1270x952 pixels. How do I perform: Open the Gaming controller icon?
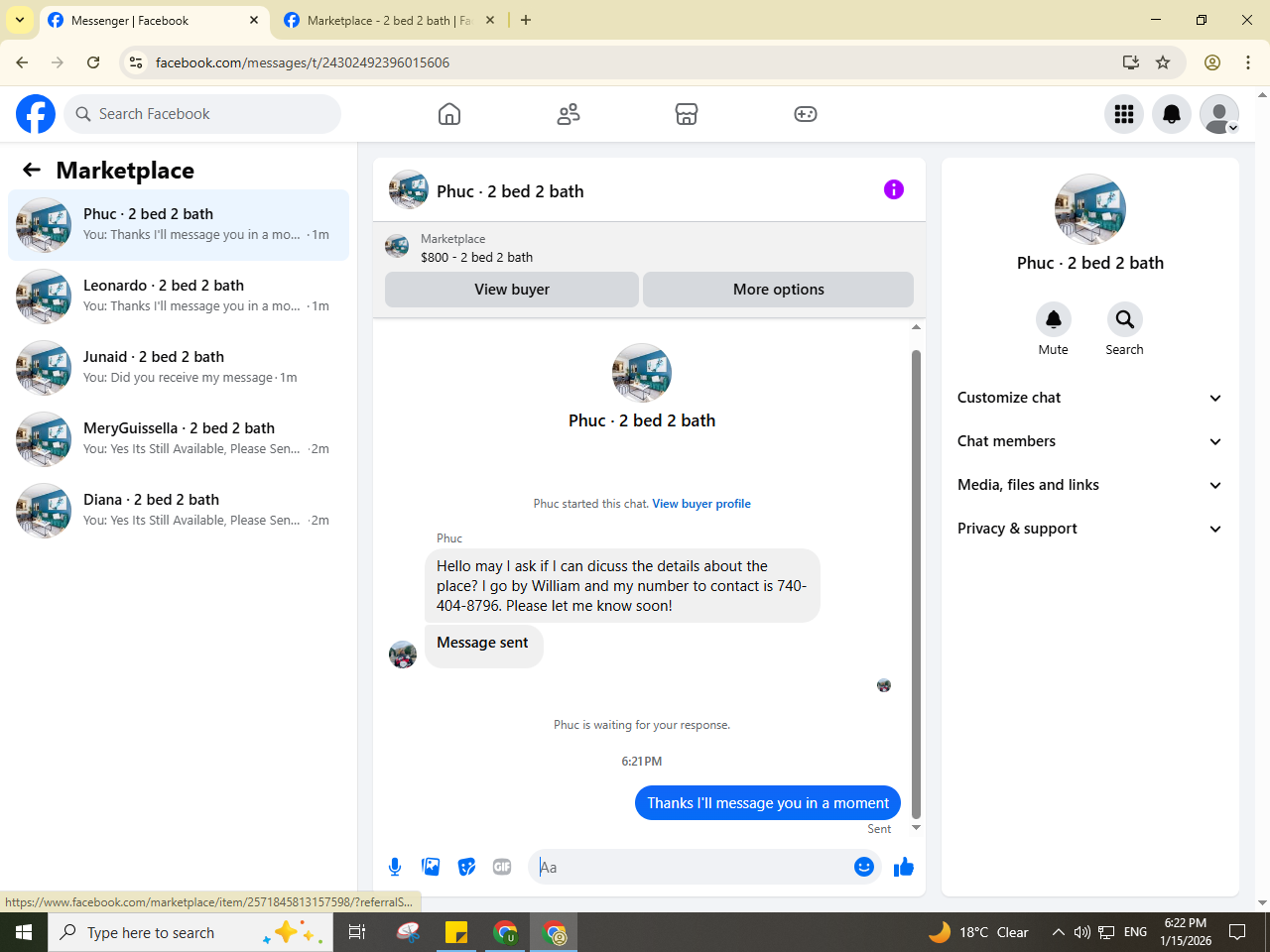click(x=806, y=114)
